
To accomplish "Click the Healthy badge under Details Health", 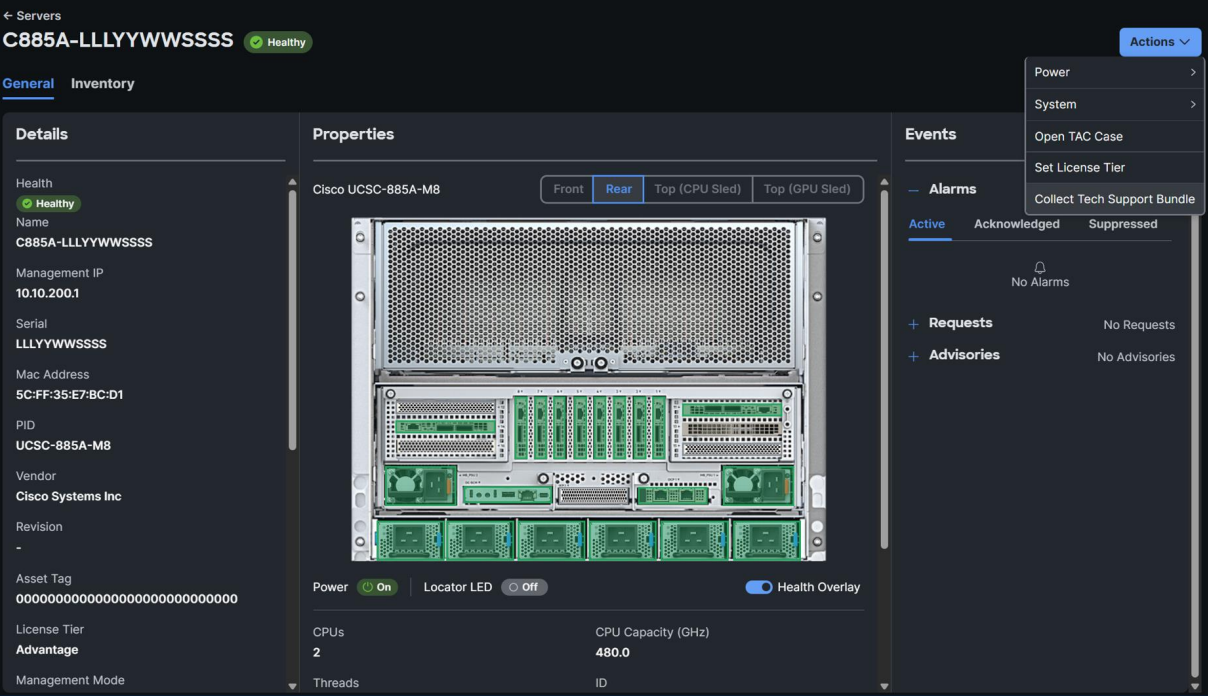I will [x=48, y=203].
